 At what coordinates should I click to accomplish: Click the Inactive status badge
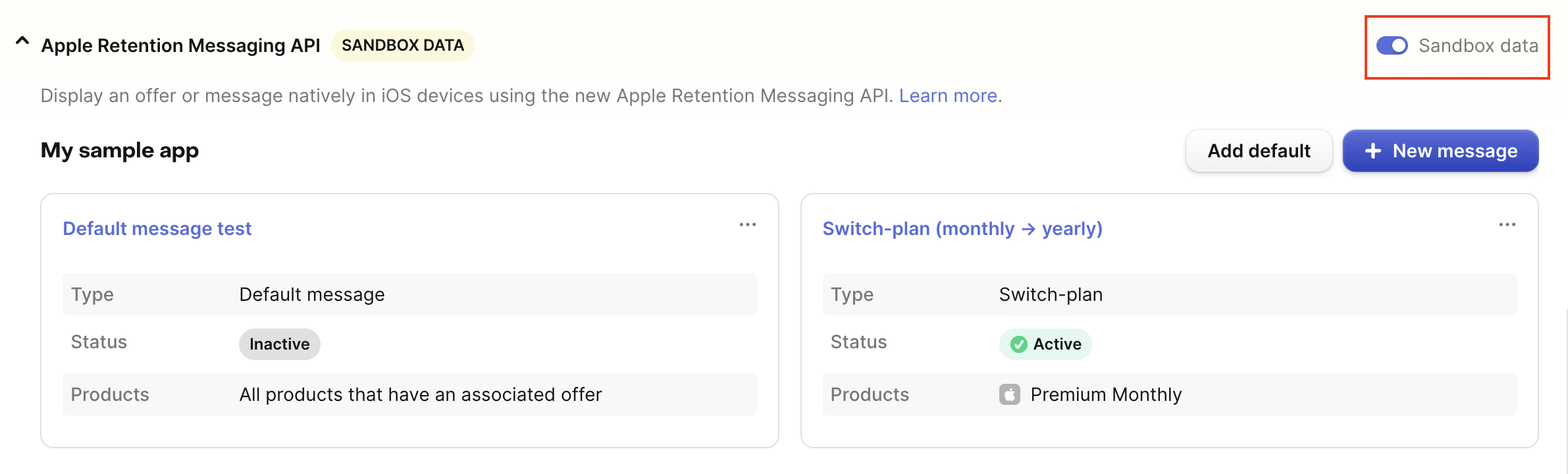(x=279, y=344)
